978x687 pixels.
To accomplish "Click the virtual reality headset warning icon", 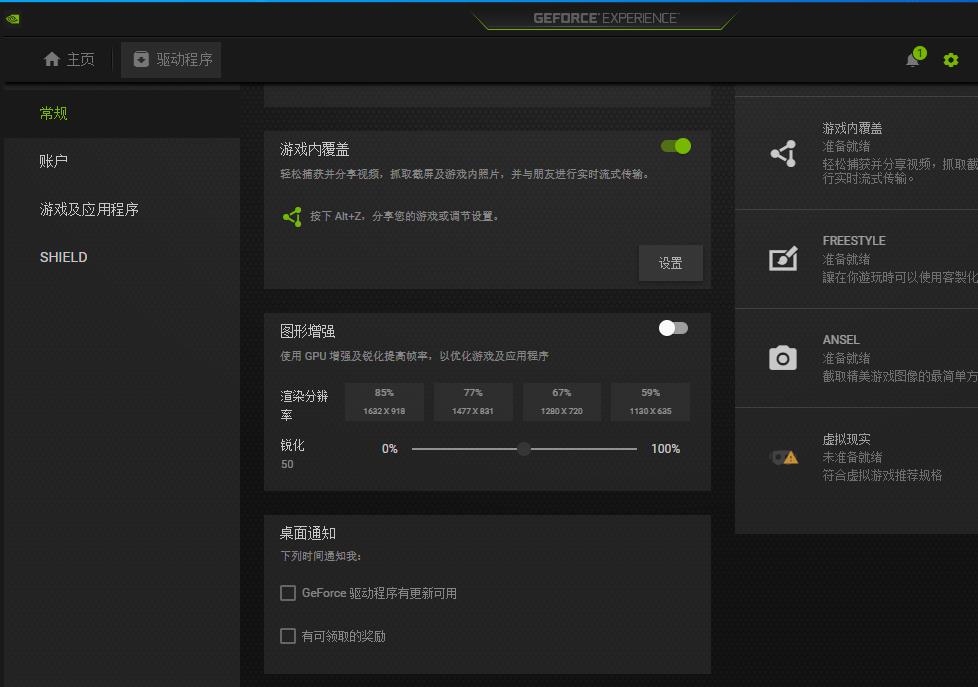I will (x=785, y=456).
